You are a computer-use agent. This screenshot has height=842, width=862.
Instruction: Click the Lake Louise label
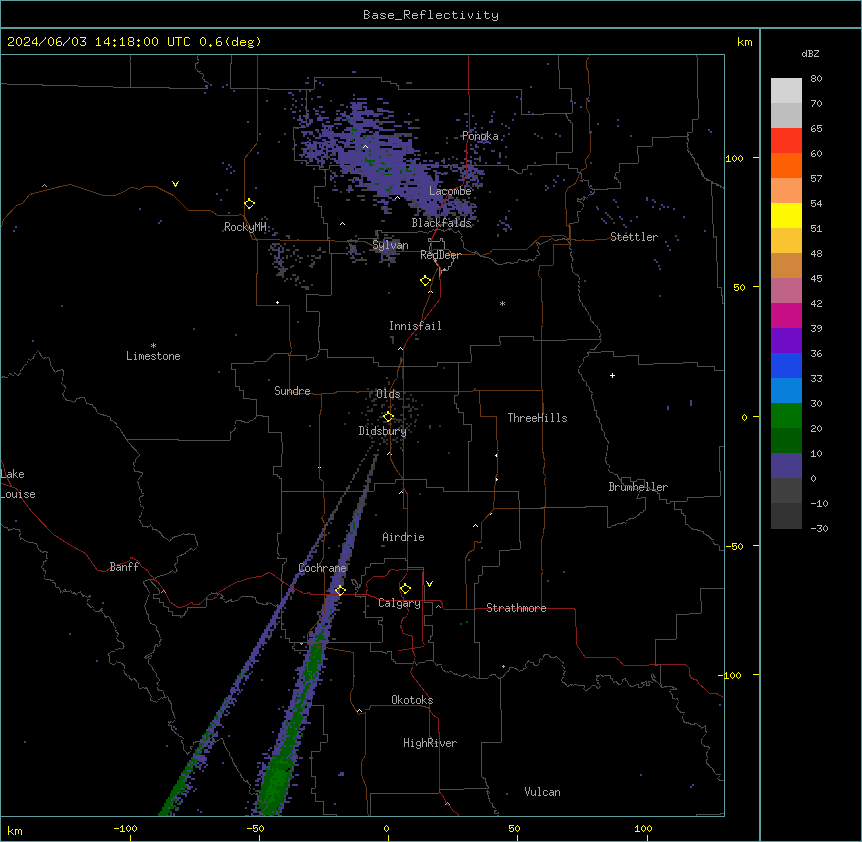point(18,484)
